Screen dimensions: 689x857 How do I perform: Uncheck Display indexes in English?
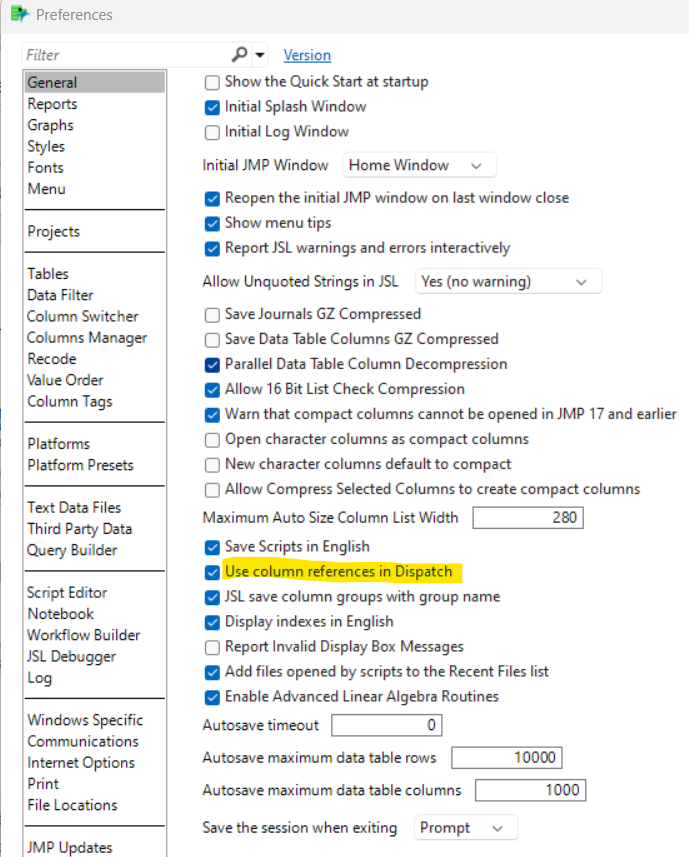212,623
